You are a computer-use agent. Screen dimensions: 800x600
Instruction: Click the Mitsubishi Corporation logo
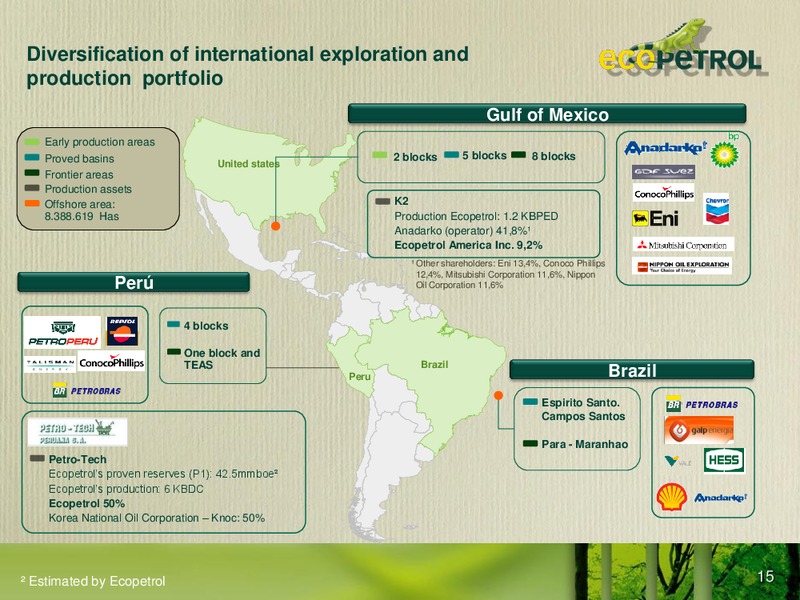point(683,245)
